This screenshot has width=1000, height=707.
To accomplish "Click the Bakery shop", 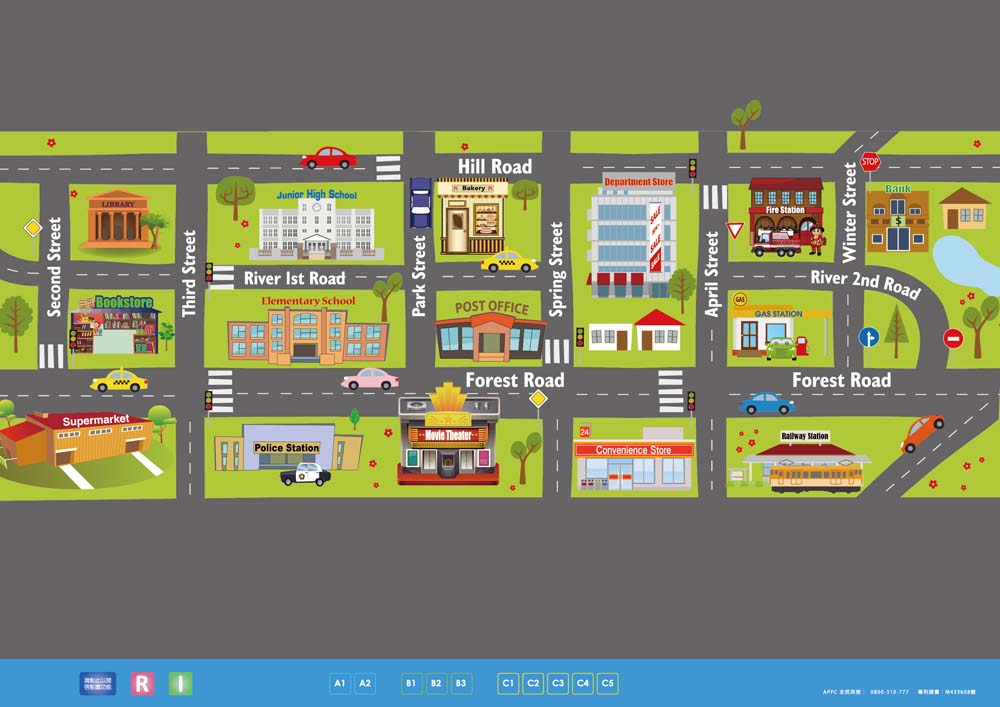I will 473,217.
